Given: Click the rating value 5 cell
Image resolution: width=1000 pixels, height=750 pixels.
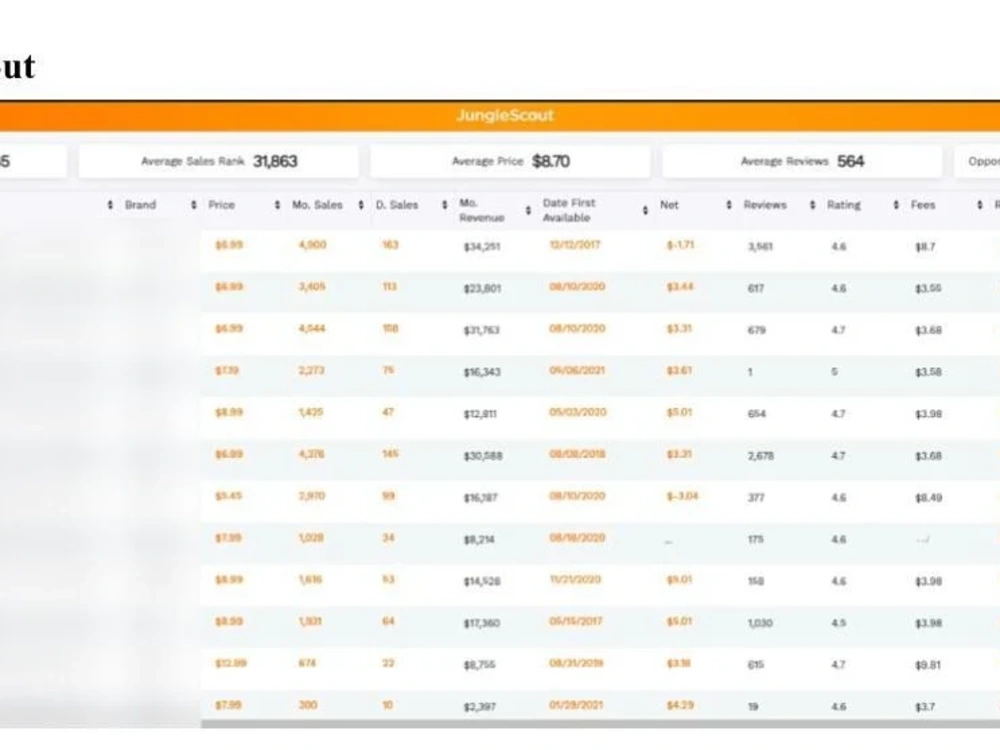Looking at the screenshot, I should click(834, 372).
